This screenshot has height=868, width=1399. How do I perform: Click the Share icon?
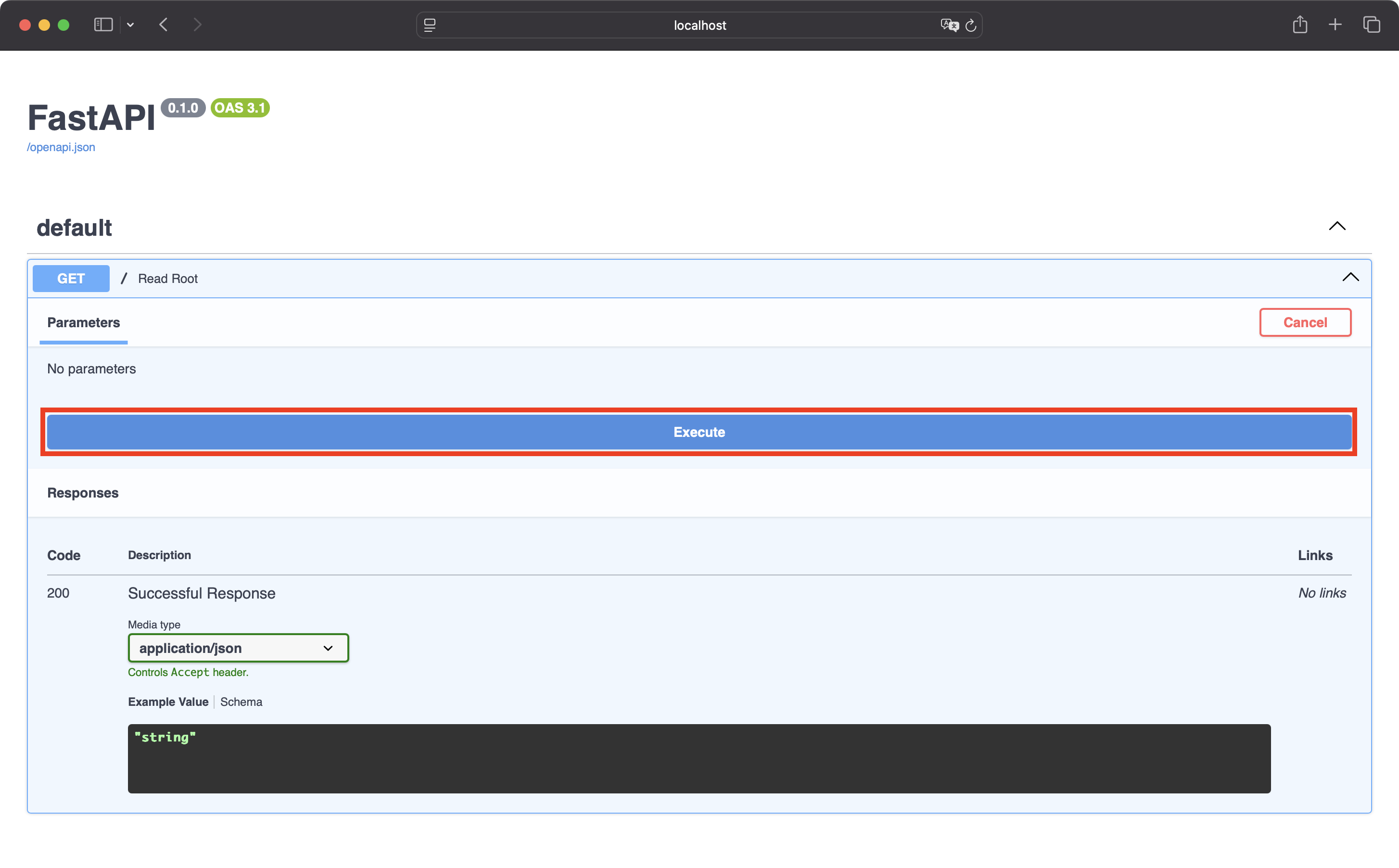[1300, 25]
